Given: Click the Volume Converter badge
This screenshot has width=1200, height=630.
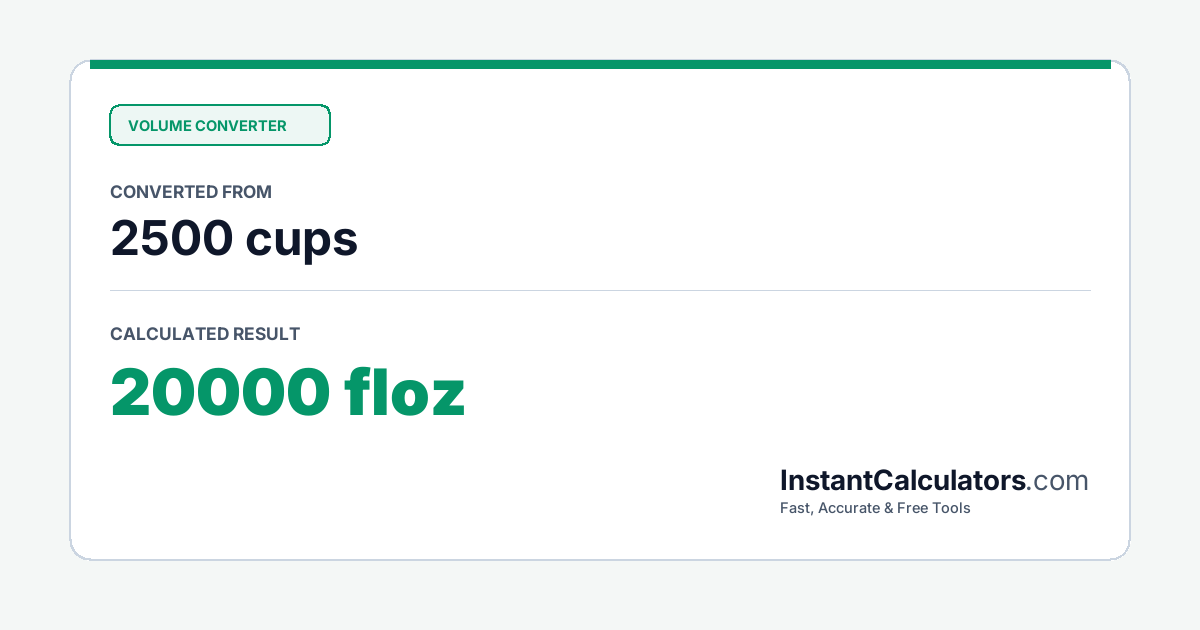Looking at the screenshot, I should coord(219,125).
